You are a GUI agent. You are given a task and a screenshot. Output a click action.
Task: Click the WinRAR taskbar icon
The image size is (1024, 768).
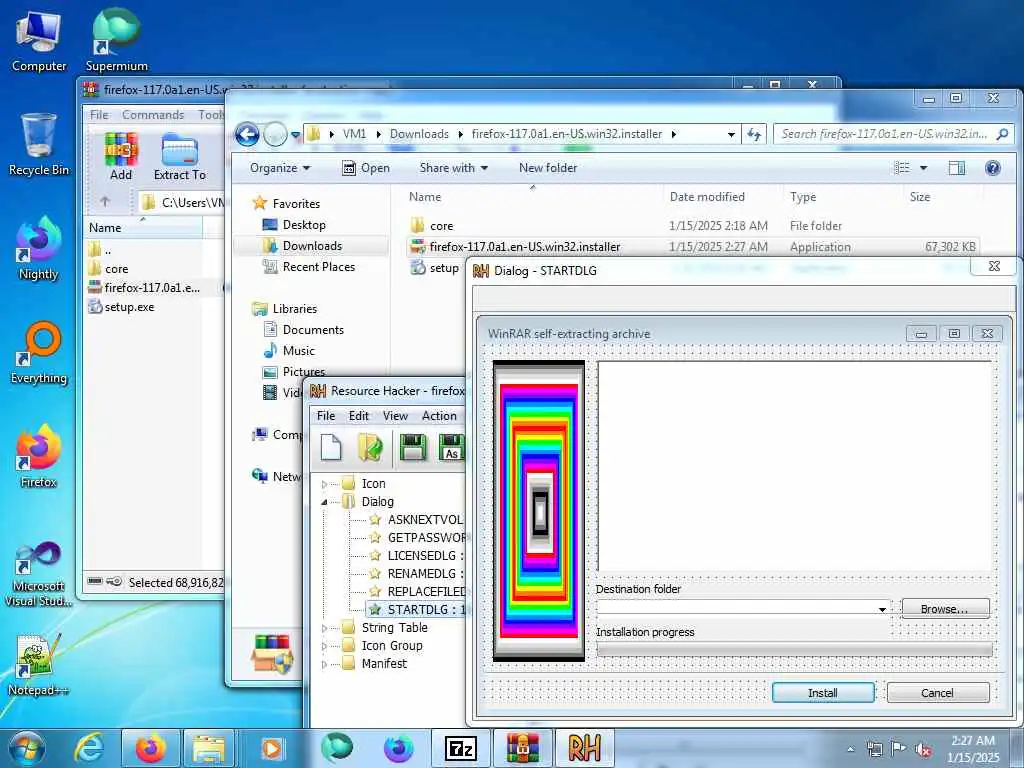[522, 748]
